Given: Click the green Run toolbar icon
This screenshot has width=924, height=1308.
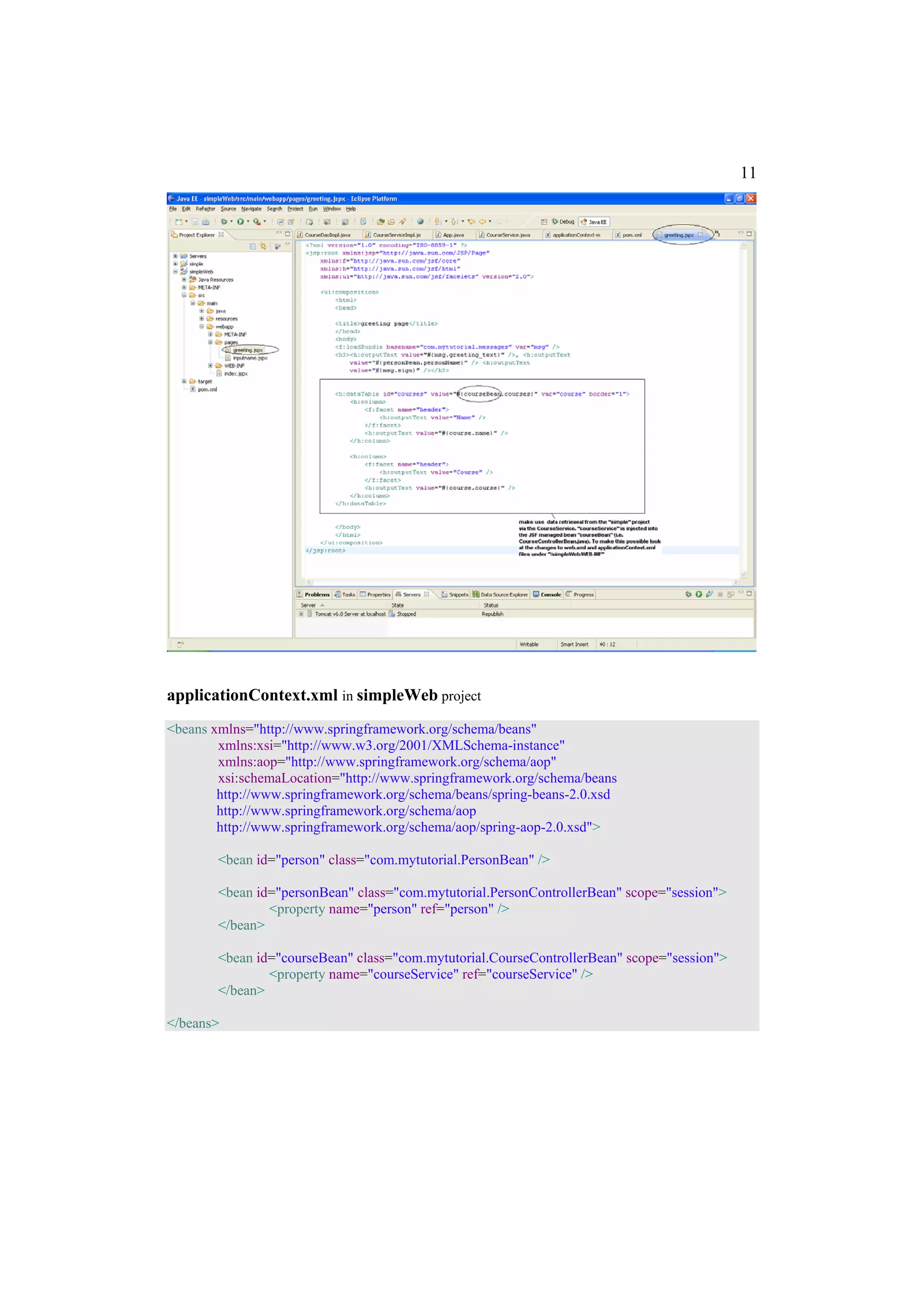Looking at the screenshot, I should pyautogui.click(x=240, y=222).
